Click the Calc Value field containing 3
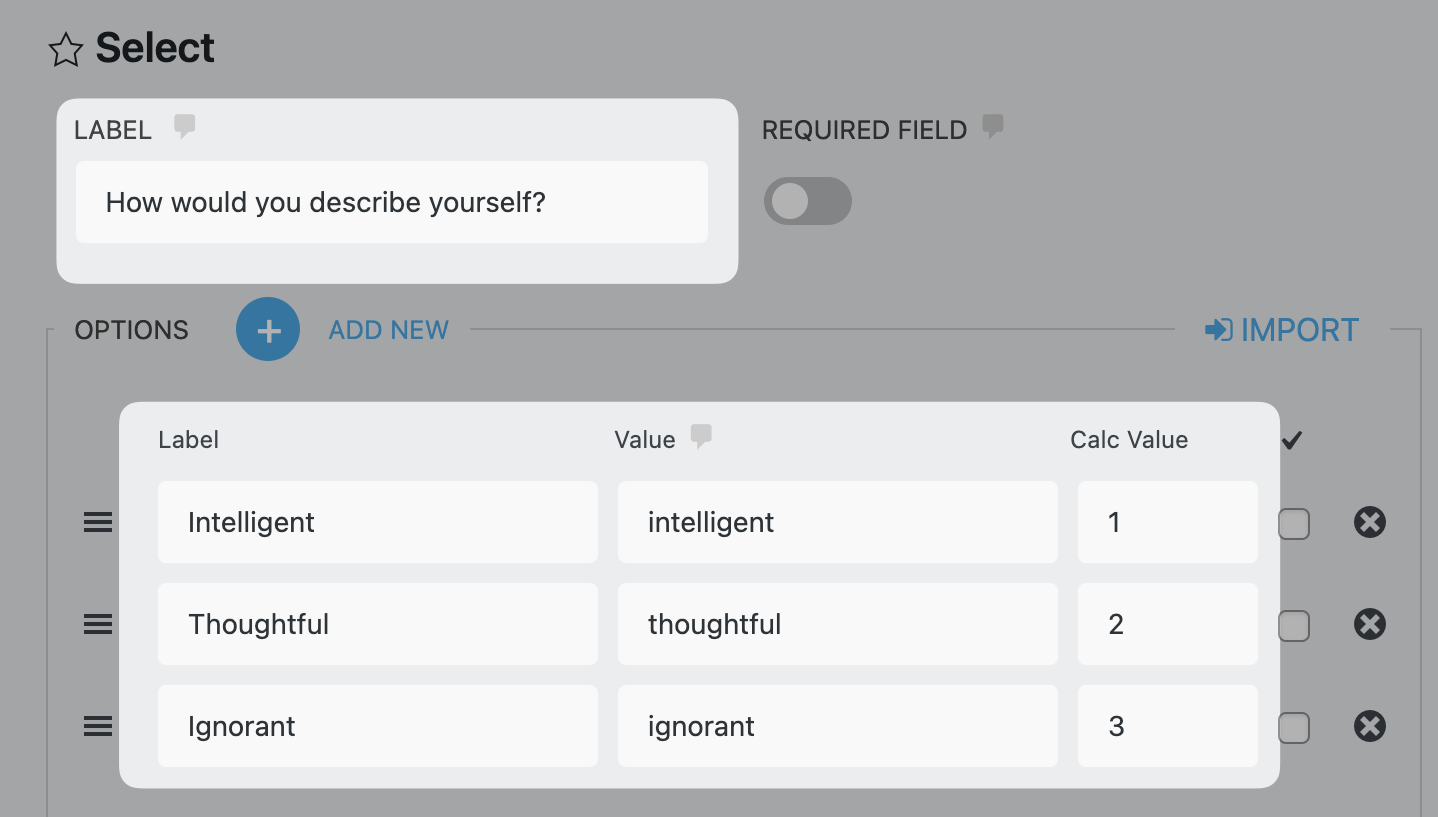The image size is (1438, 817). click(x=1167, y=726)
